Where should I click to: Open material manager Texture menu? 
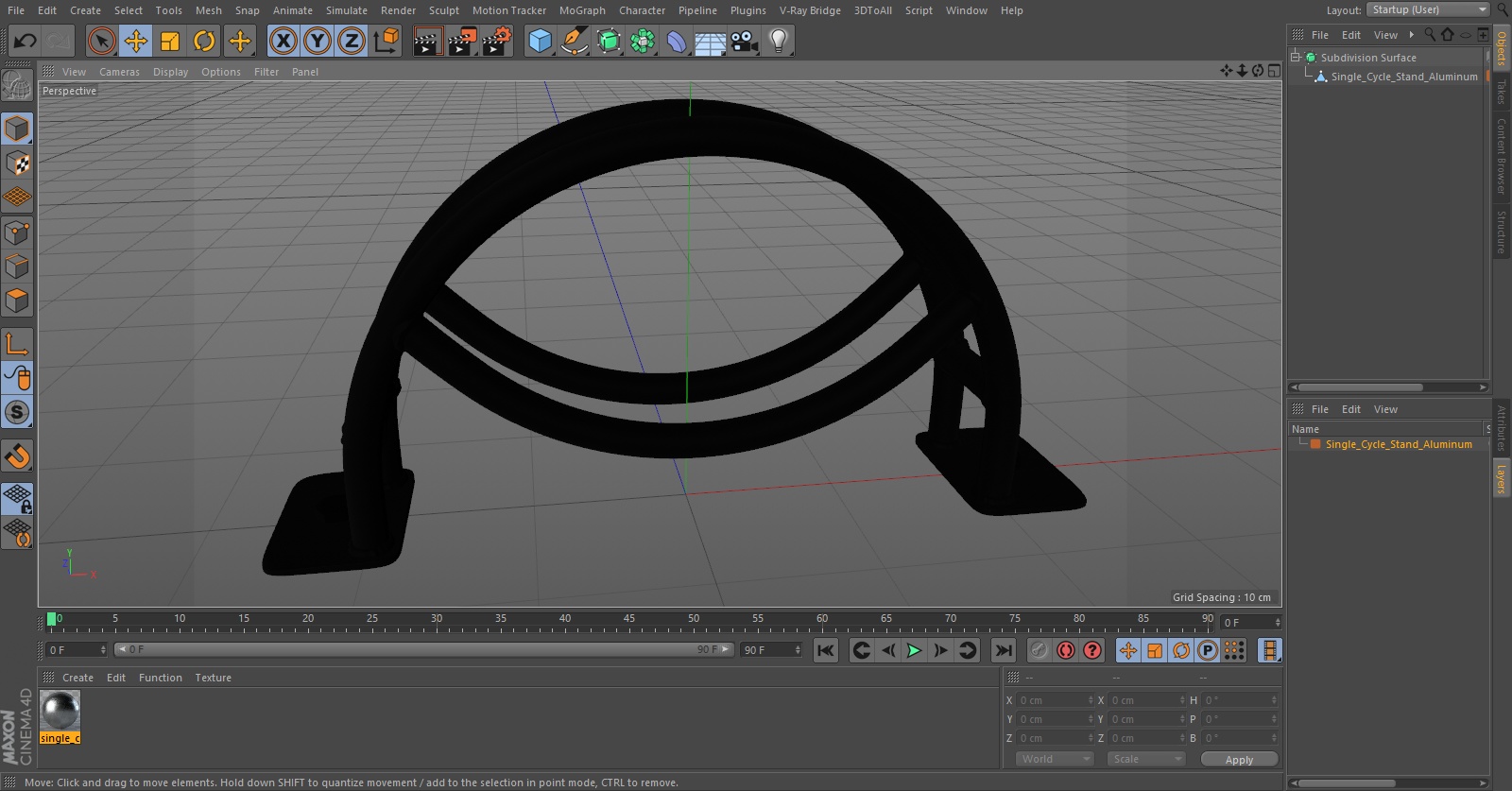tap(213, 678)
